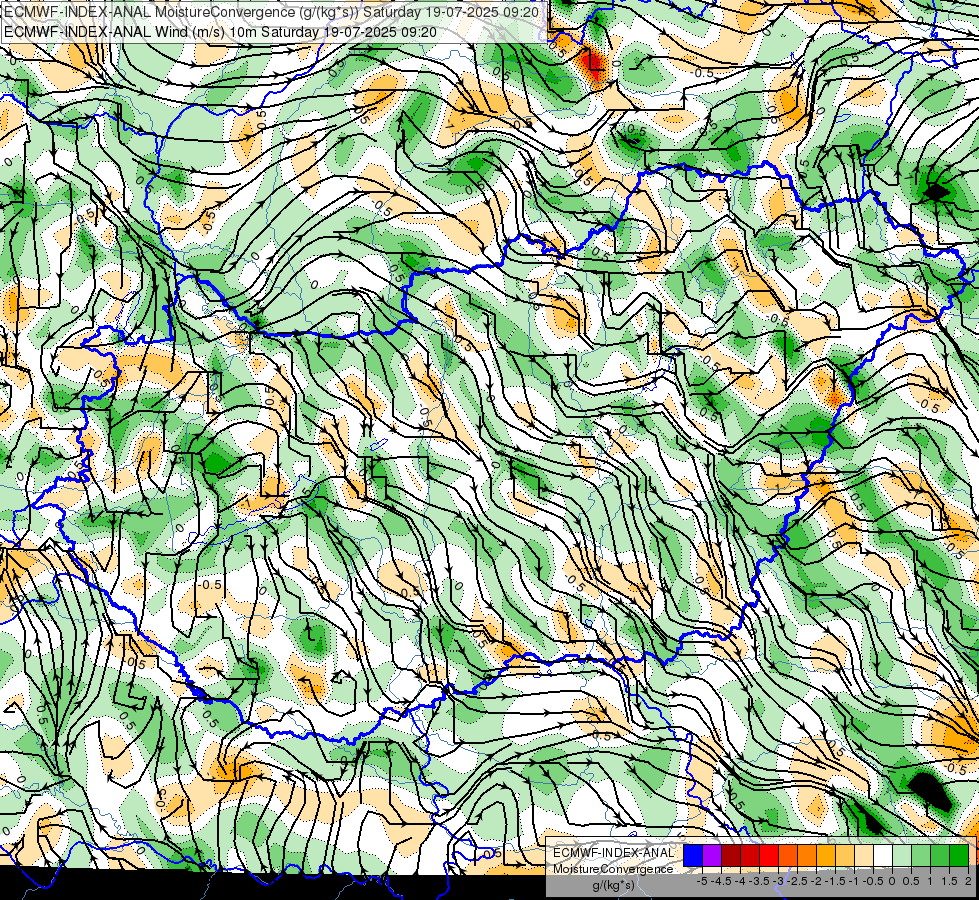Viewport: 979px width, 900px height.
Task: Click the purple legend color swatch
Action: click(712, 855)
